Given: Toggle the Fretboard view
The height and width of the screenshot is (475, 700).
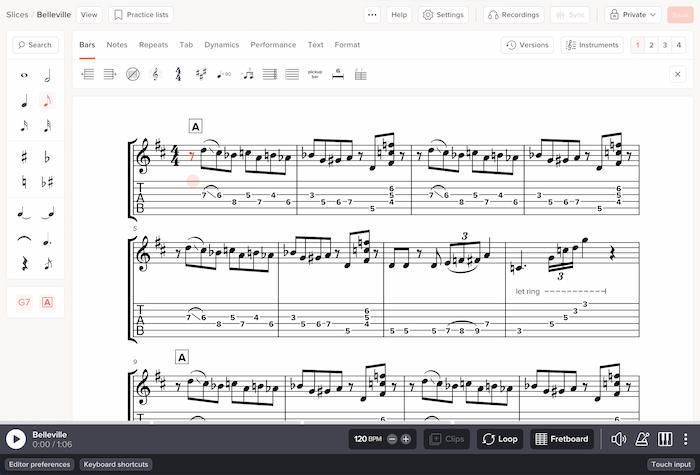Looking at the screenshot, I should tap(561, 439).
